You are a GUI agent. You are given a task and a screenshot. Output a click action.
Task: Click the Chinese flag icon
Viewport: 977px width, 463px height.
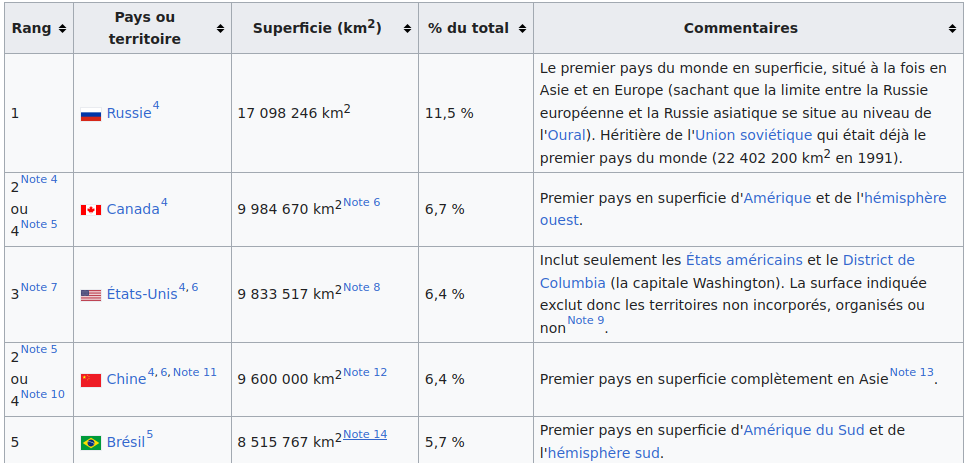coord(91,380)
